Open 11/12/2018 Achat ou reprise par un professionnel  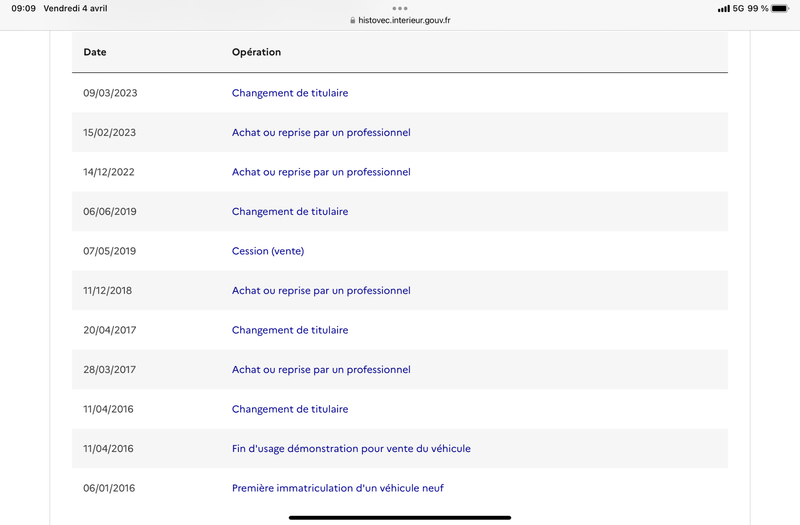pos(321,291)
